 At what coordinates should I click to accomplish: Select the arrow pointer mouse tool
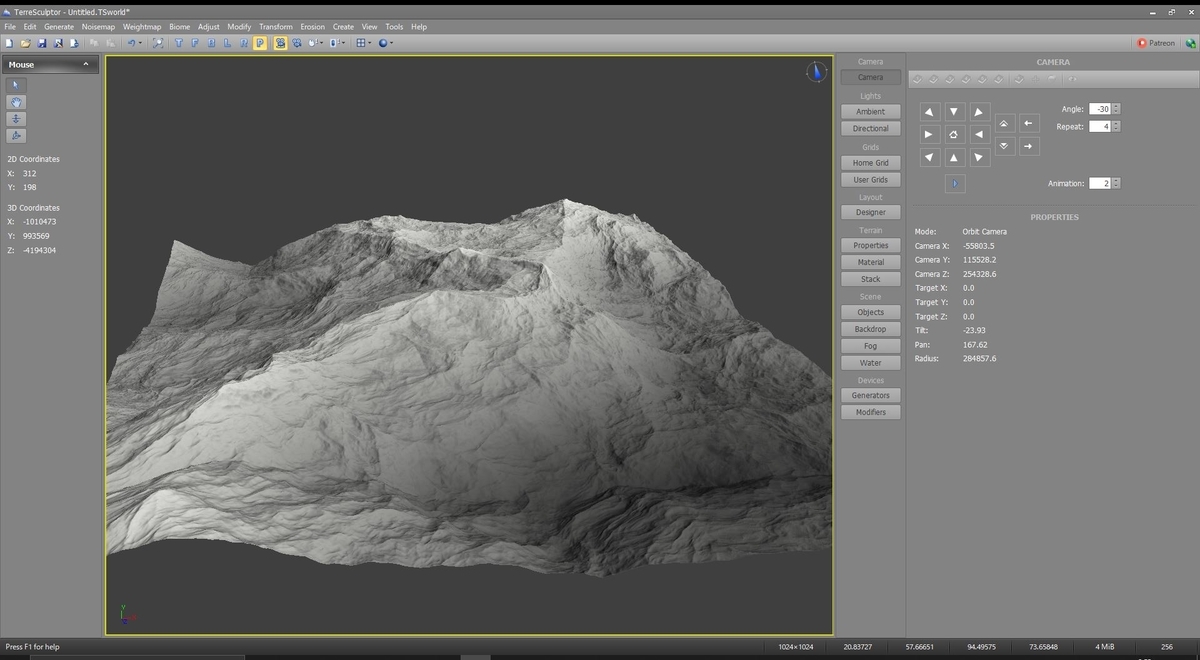point(16,85)
